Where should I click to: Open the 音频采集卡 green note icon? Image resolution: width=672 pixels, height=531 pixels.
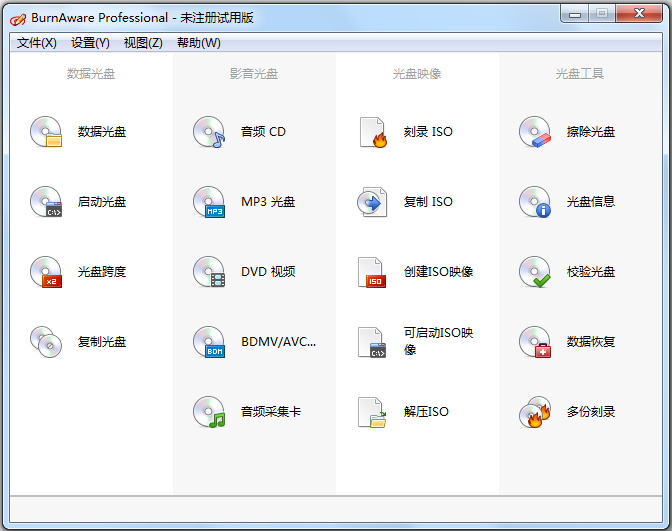tap(209, 411)
